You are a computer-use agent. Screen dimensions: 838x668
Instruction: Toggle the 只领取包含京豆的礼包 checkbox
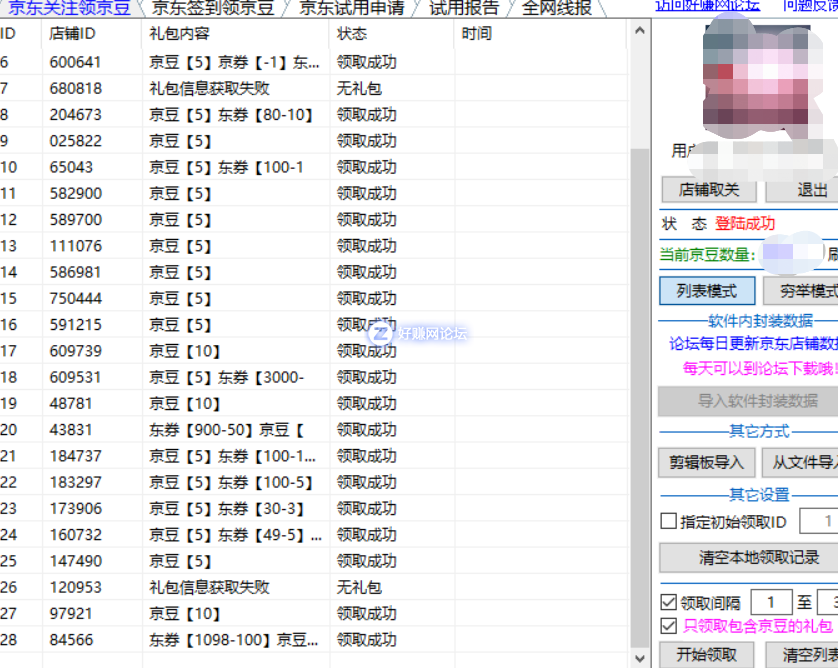coord(669,625)
